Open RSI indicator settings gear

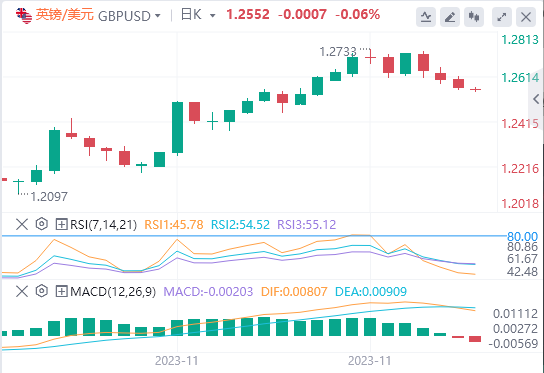coord(42,224)
